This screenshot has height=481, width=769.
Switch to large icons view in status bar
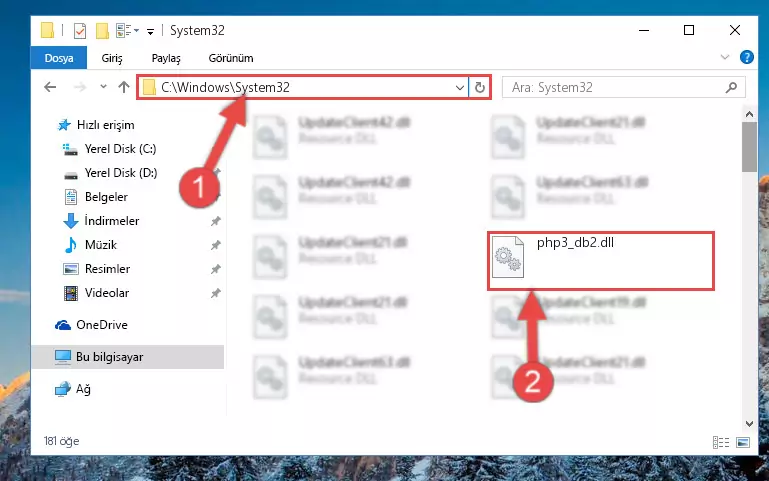pos(743,442)
